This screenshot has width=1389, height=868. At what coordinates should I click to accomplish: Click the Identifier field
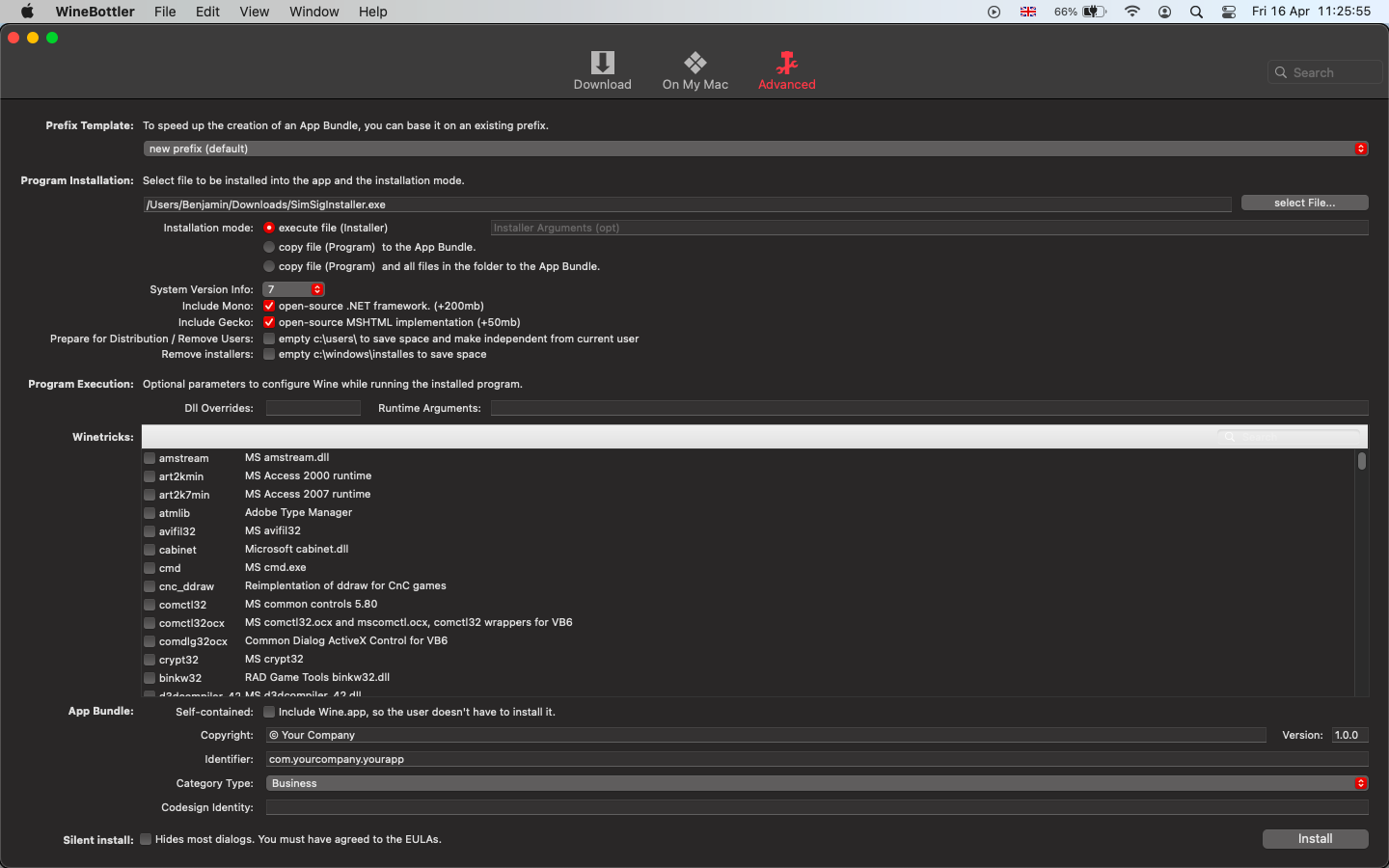point(817,759)
